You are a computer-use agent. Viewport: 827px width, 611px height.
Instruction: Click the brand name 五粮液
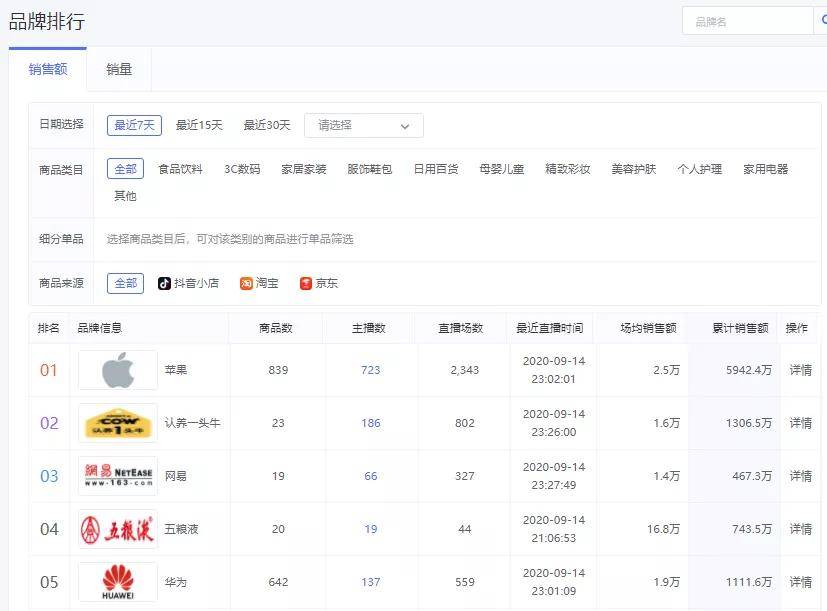(x=181, y=529)
